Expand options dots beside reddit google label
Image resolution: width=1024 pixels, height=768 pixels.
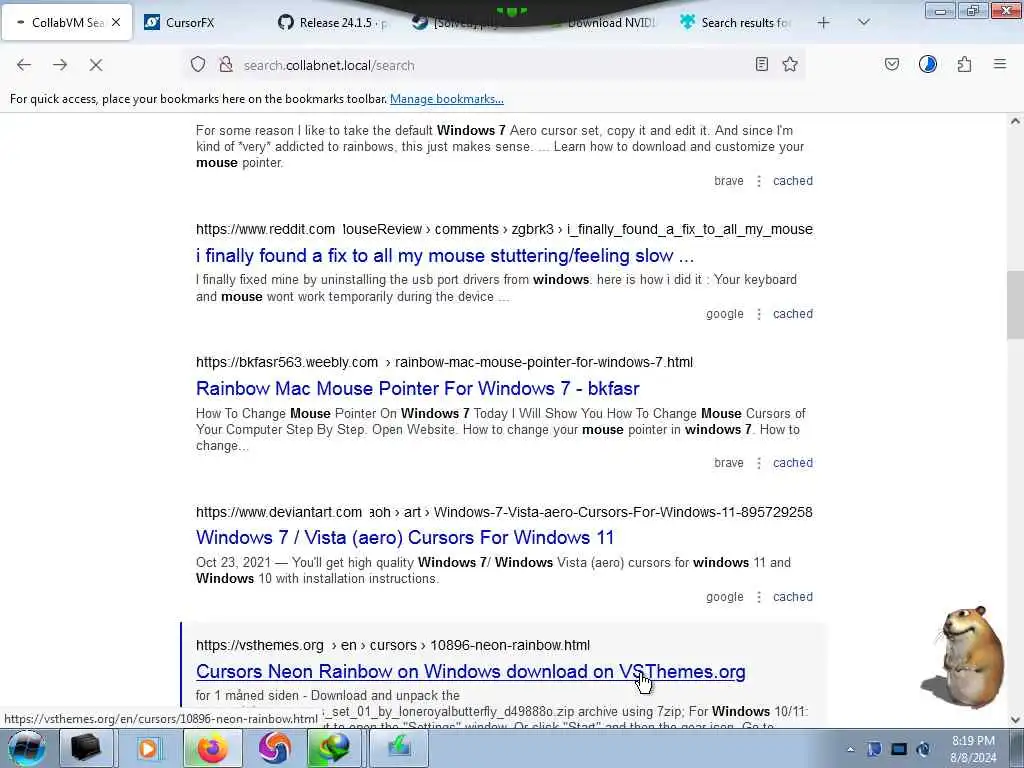pyautogui.click(x=758, y=314)
